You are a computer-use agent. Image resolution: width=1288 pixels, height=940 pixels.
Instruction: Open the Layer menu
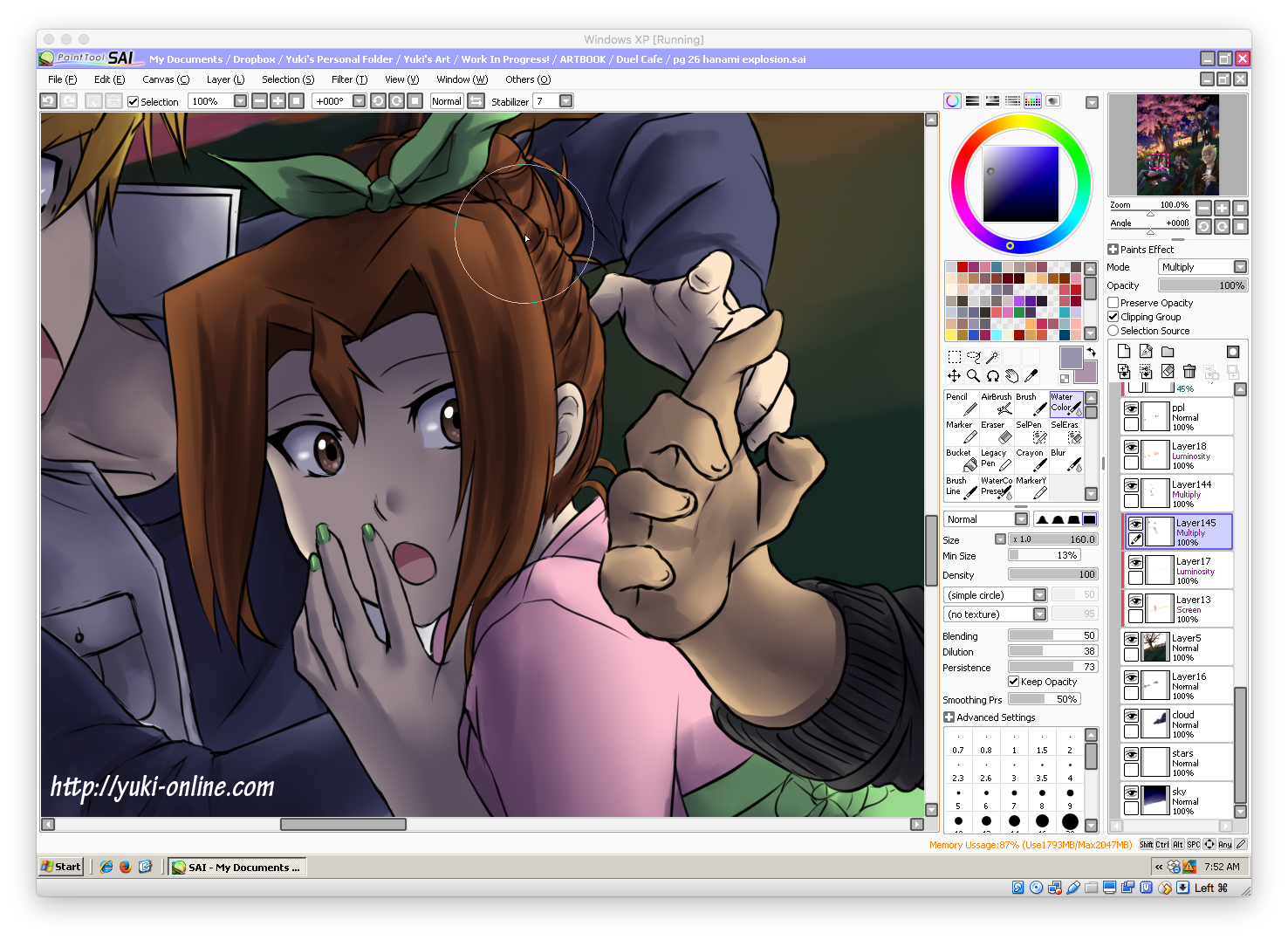click(x=225, y=79)
